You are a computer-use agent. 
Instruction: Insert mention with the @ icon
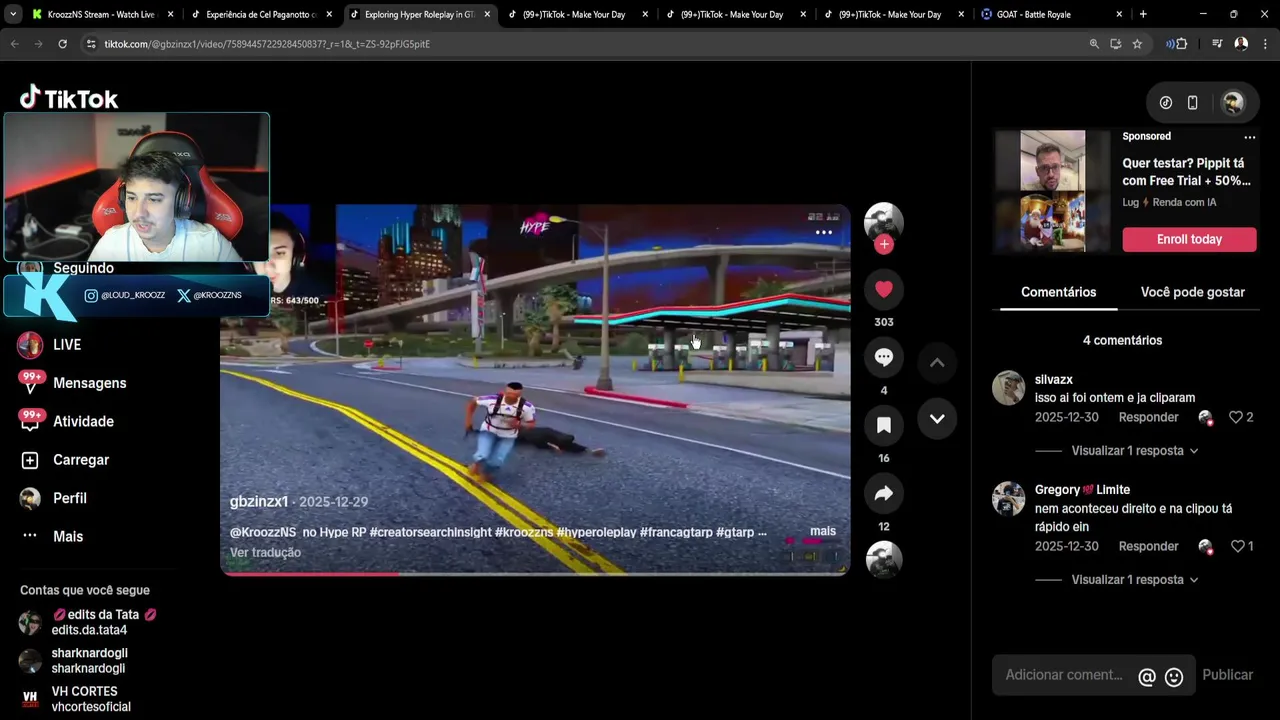[1147, 677]
